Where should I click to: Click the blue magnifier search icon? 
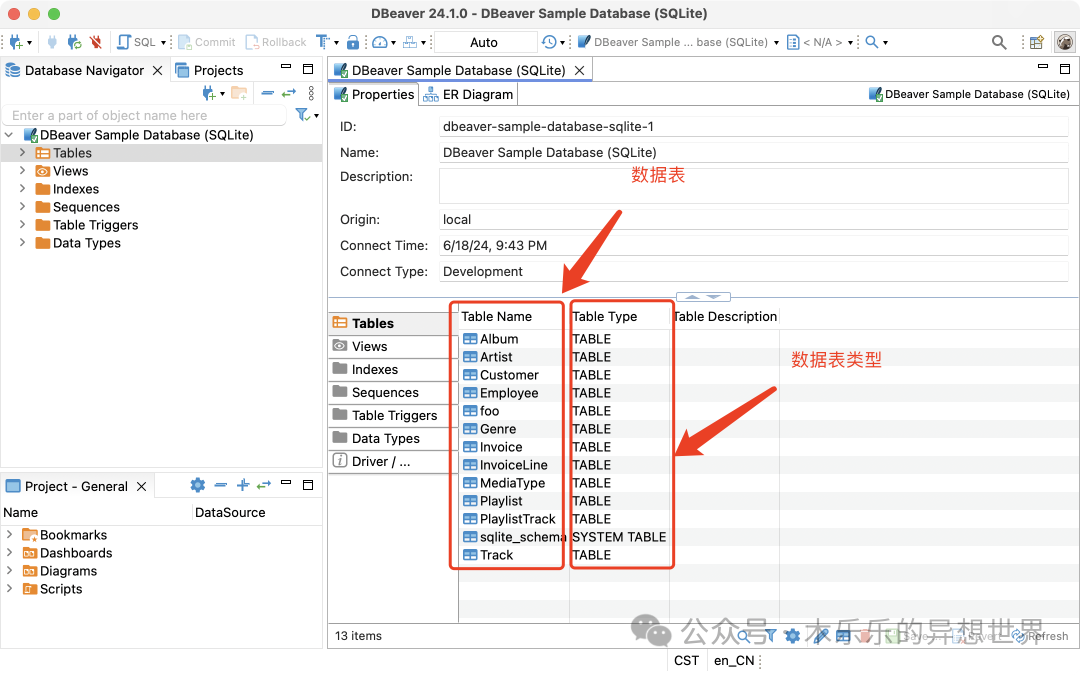point(871,42)
